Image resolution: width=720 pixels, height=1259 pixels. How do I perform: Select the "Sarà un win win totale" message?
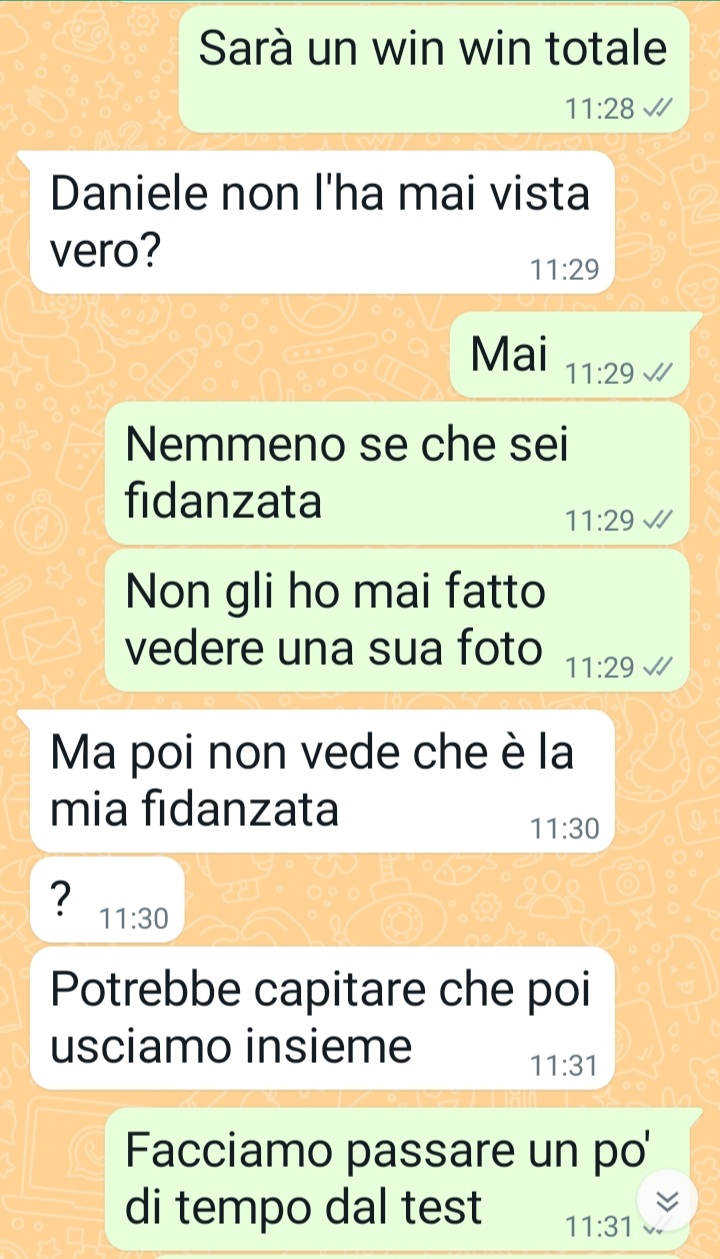coord(434,69)
